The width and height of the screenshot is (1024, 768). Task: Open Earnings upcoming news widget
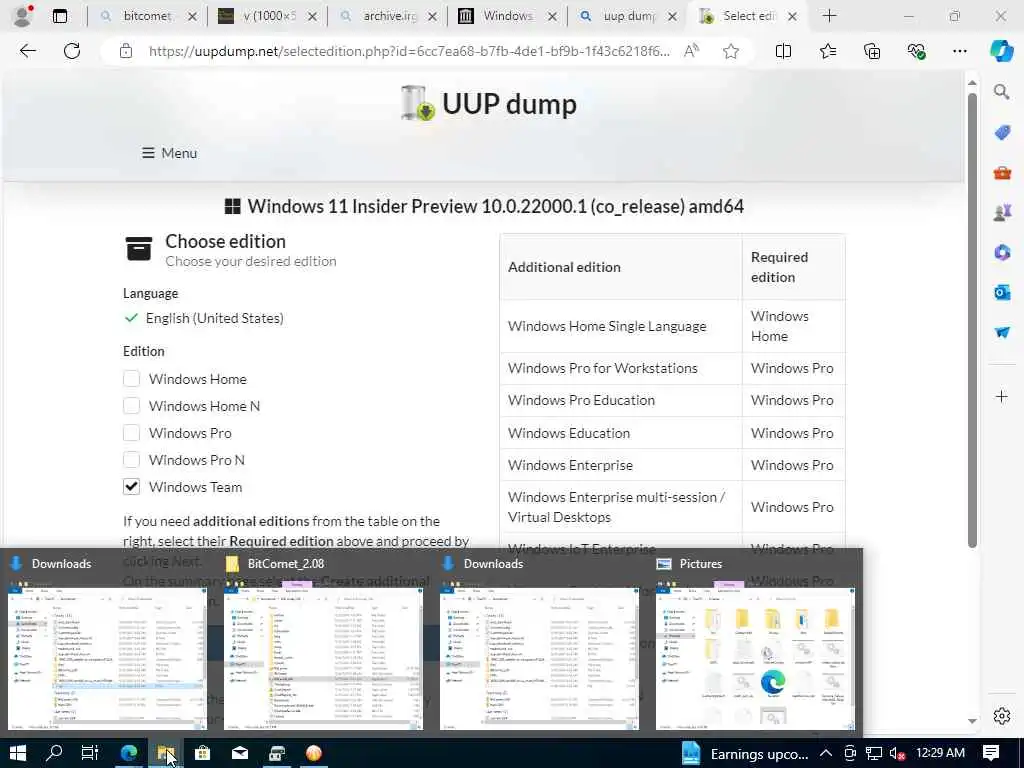pyautogui.click(x=744, y=754)
